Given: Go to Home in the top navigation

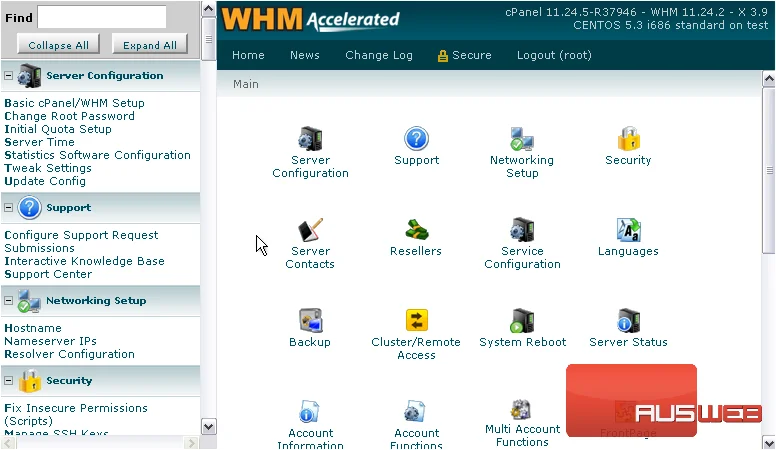Looking at the screenshot, I should coord(248,55).
